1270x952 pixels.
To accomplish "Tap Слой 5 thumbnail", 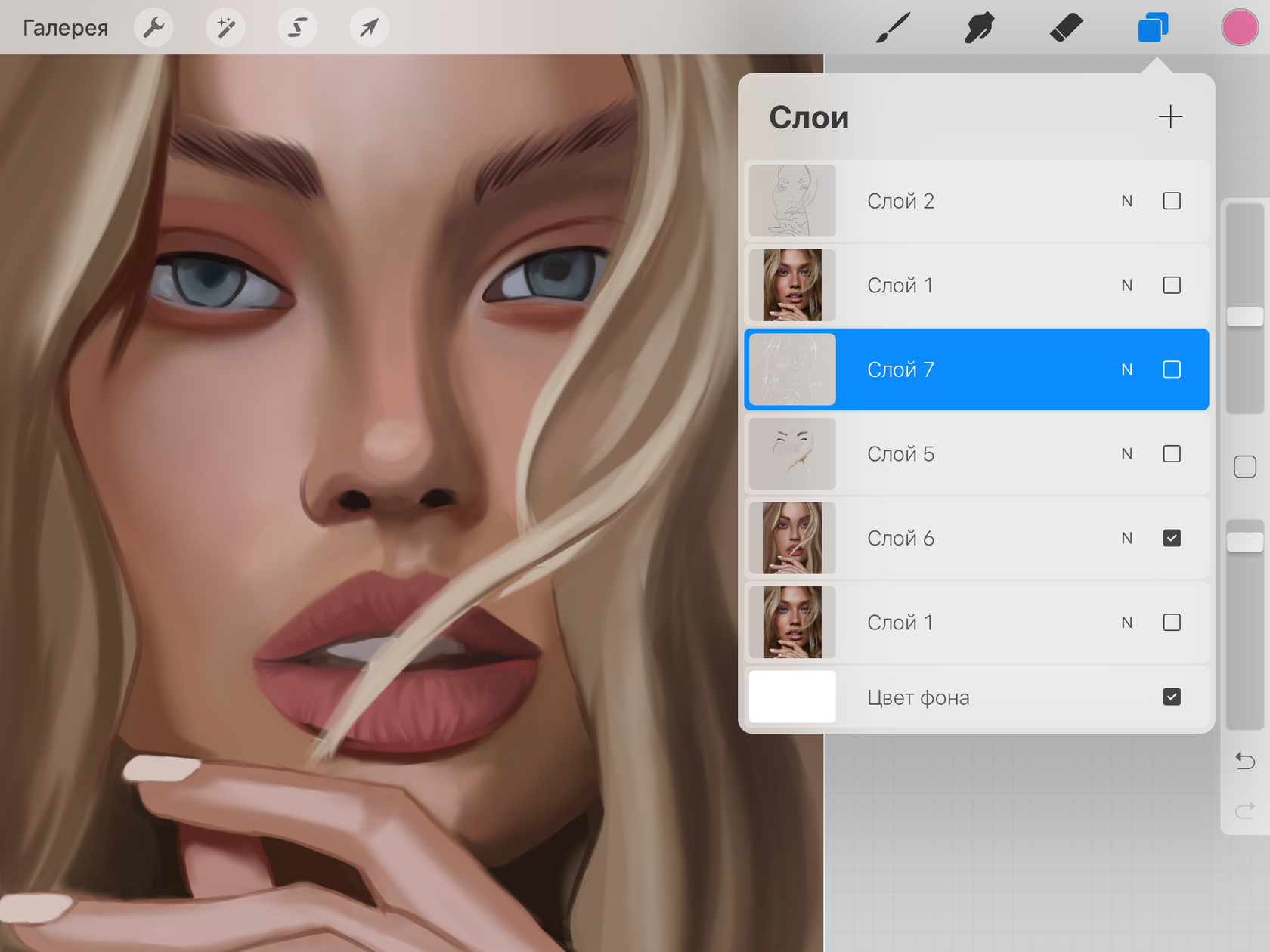I will pyautogui.click(x=792, y=454).
